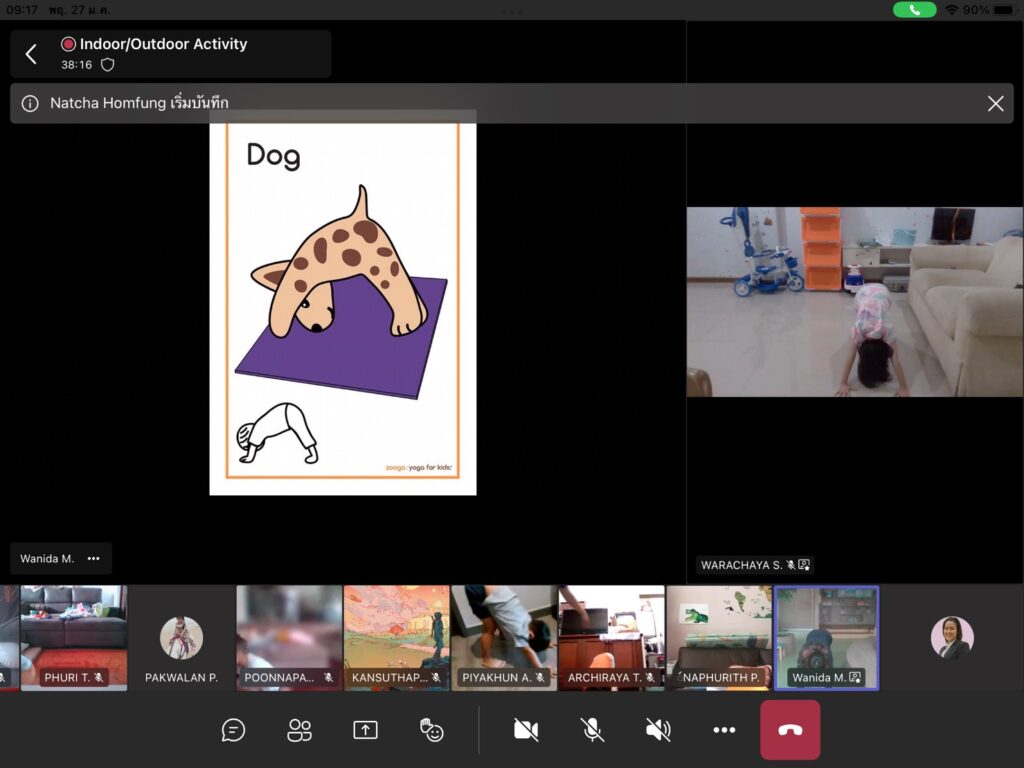This screenshot has width=1024, height=768.
Task: Open more options next to Wanida M.
Action: 93,559
